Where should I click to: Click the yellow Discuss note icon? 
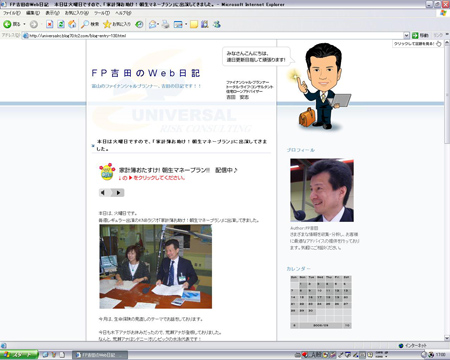(194, 24)
